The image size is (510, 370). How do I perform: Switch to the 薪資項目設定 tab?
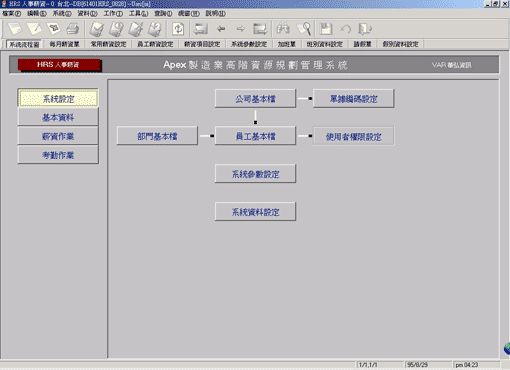(x=202, y=44)
